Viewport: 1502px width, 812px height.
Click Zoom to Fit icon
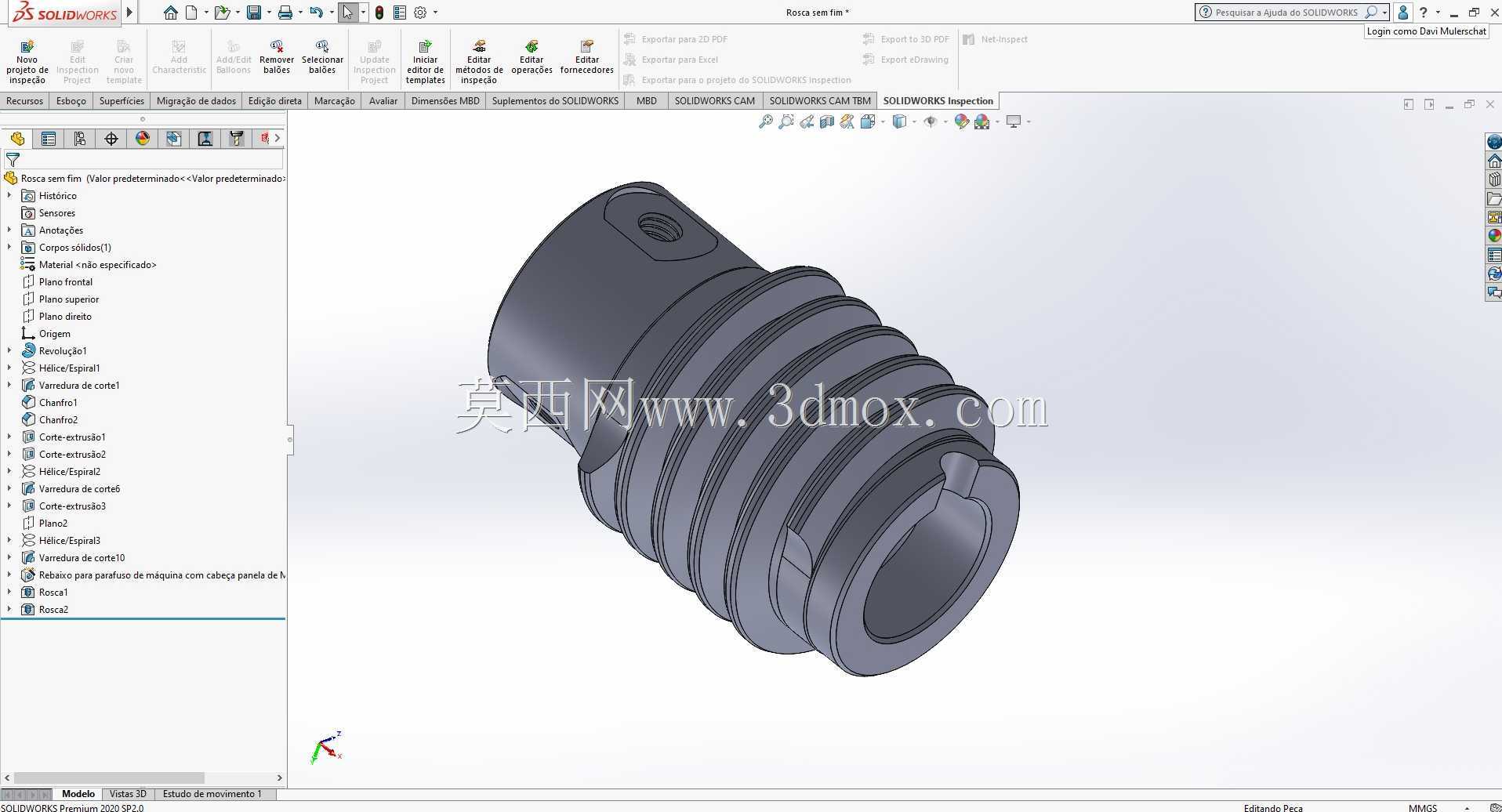click(x=766, y=121)
